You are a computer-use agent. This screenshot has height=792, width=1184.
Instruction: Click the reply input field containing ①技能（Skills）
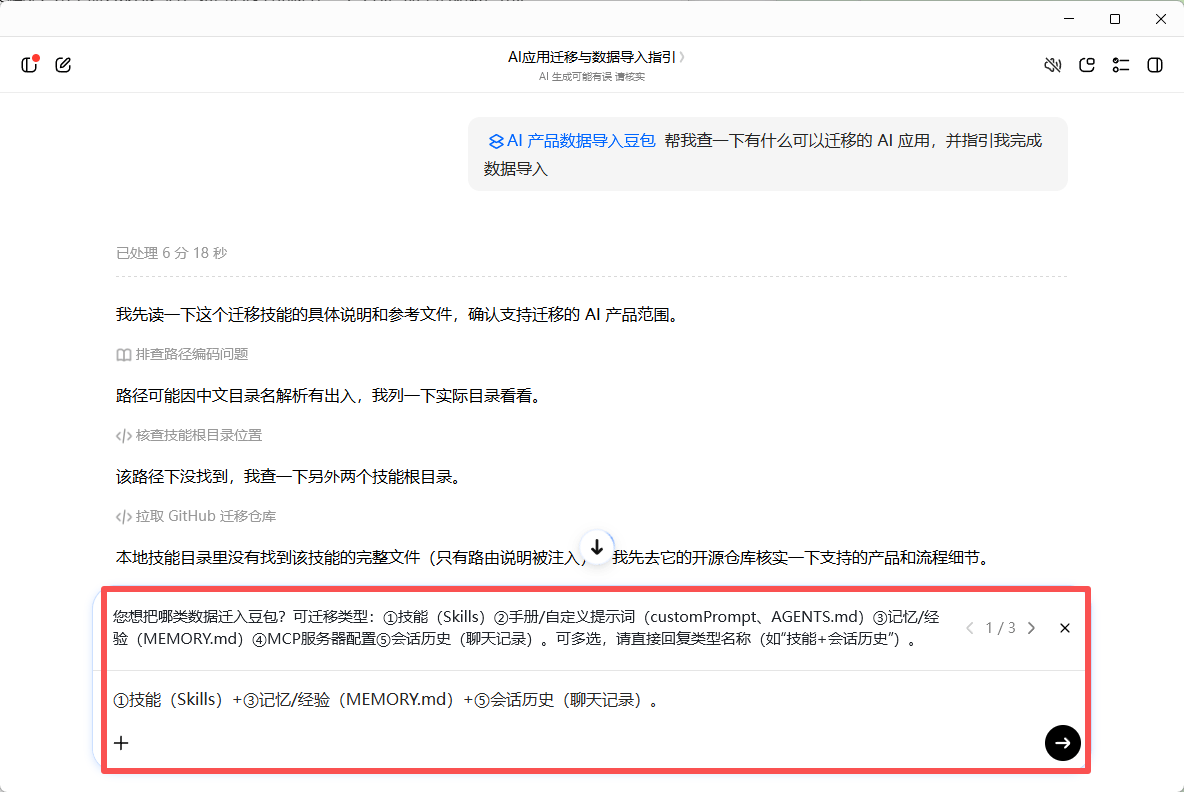[x=595, y=700]
